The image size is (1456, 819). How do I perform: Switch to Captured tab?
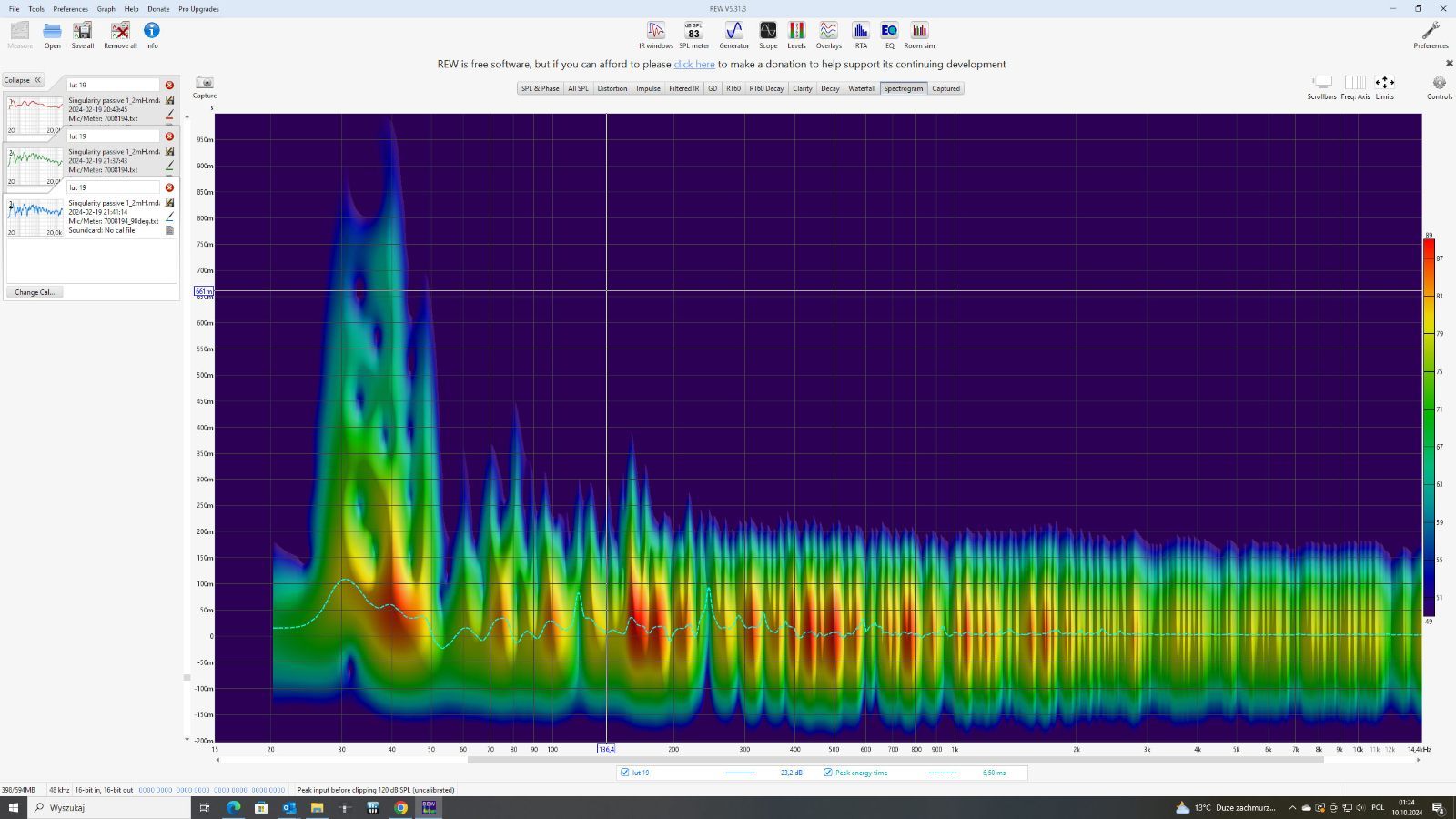(x=945, y=88)
